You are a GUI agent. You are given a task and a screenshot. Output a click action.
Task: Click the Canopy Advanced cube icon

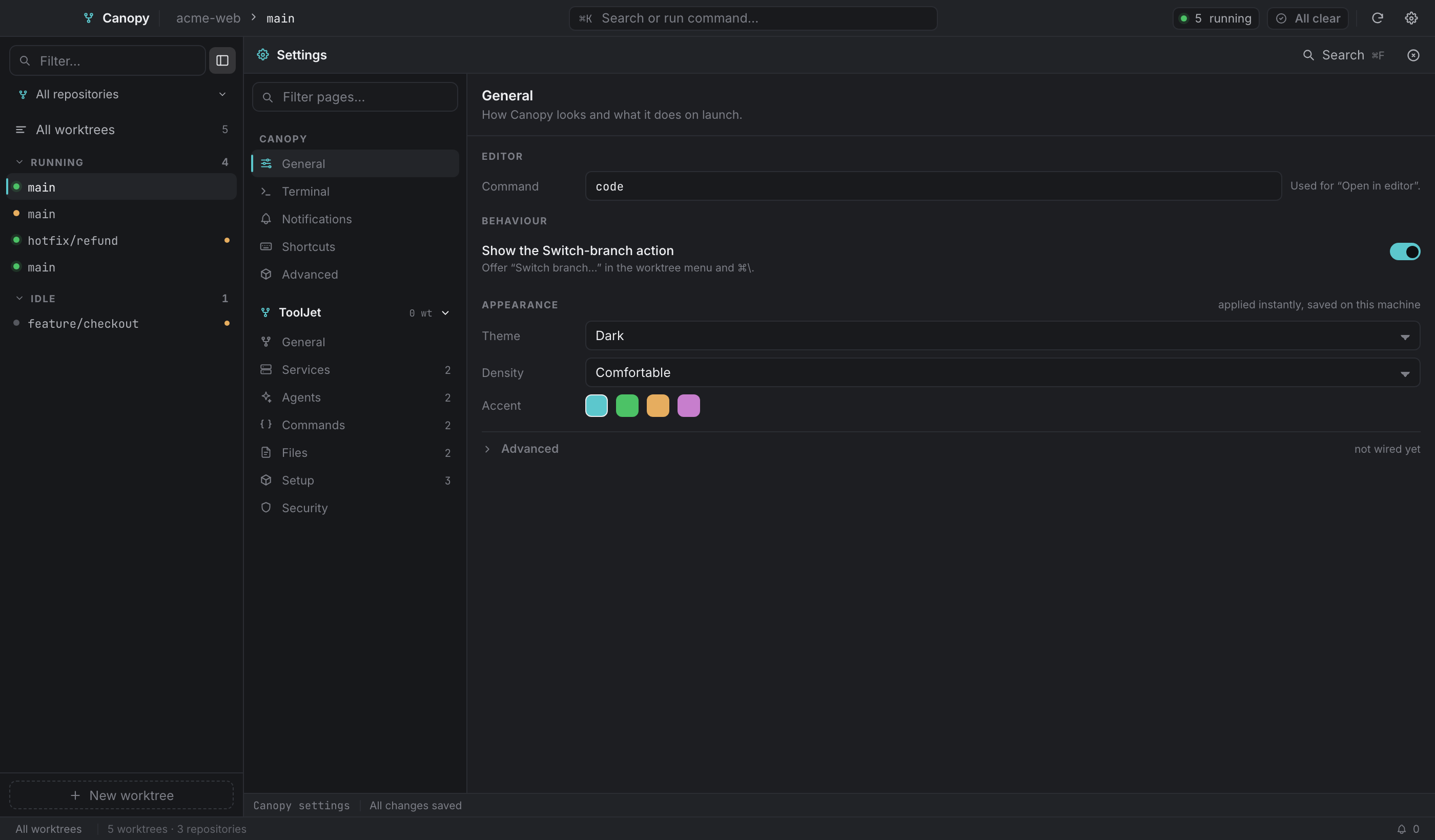pyautogui.click(x=266, y=275)
